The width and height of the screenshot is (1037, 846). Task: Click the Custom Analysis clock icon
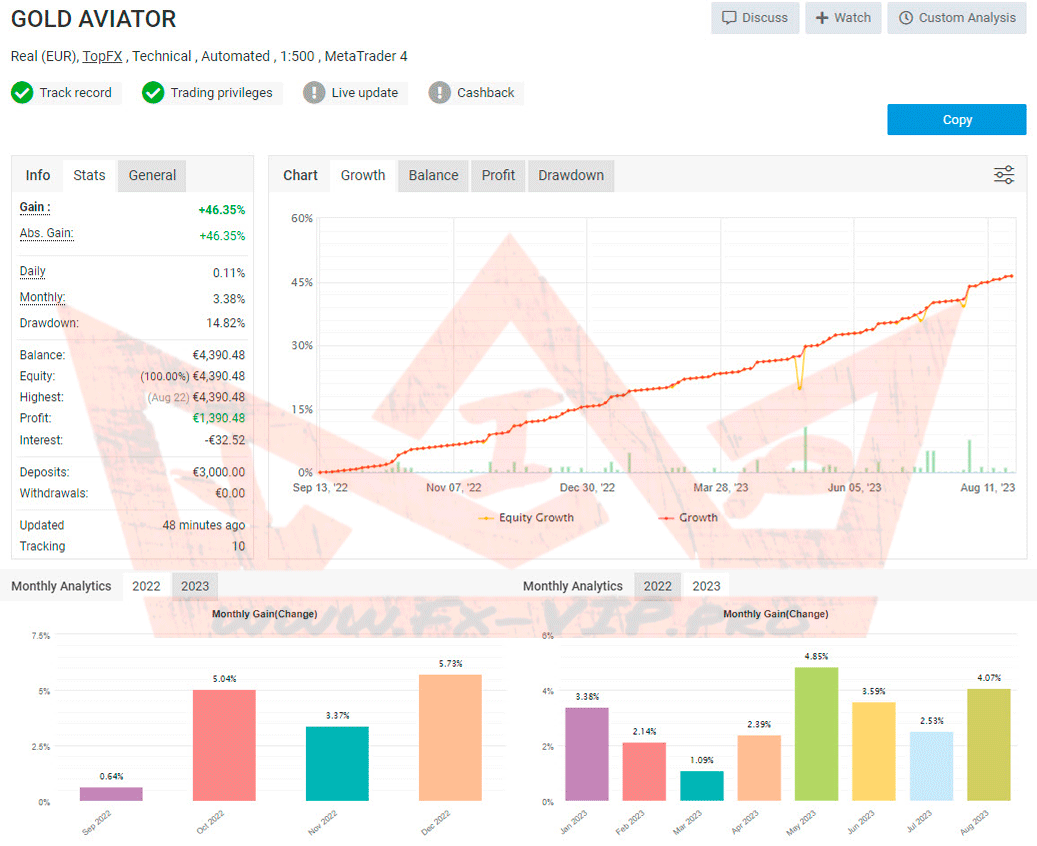coord(906,18)
